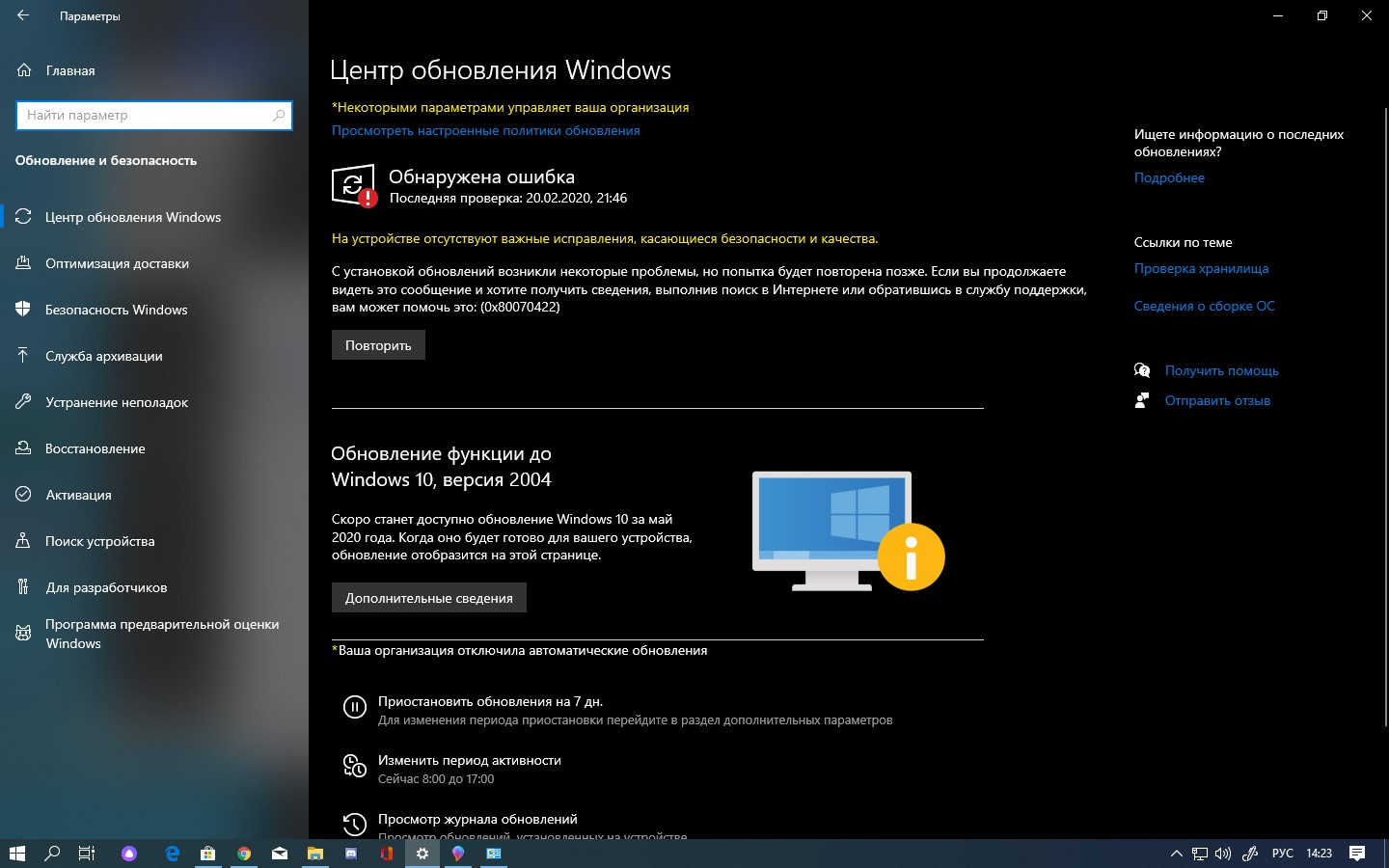The image size is (1389, 868).
Task: Click the update error status icon
Action: [354, 185]
